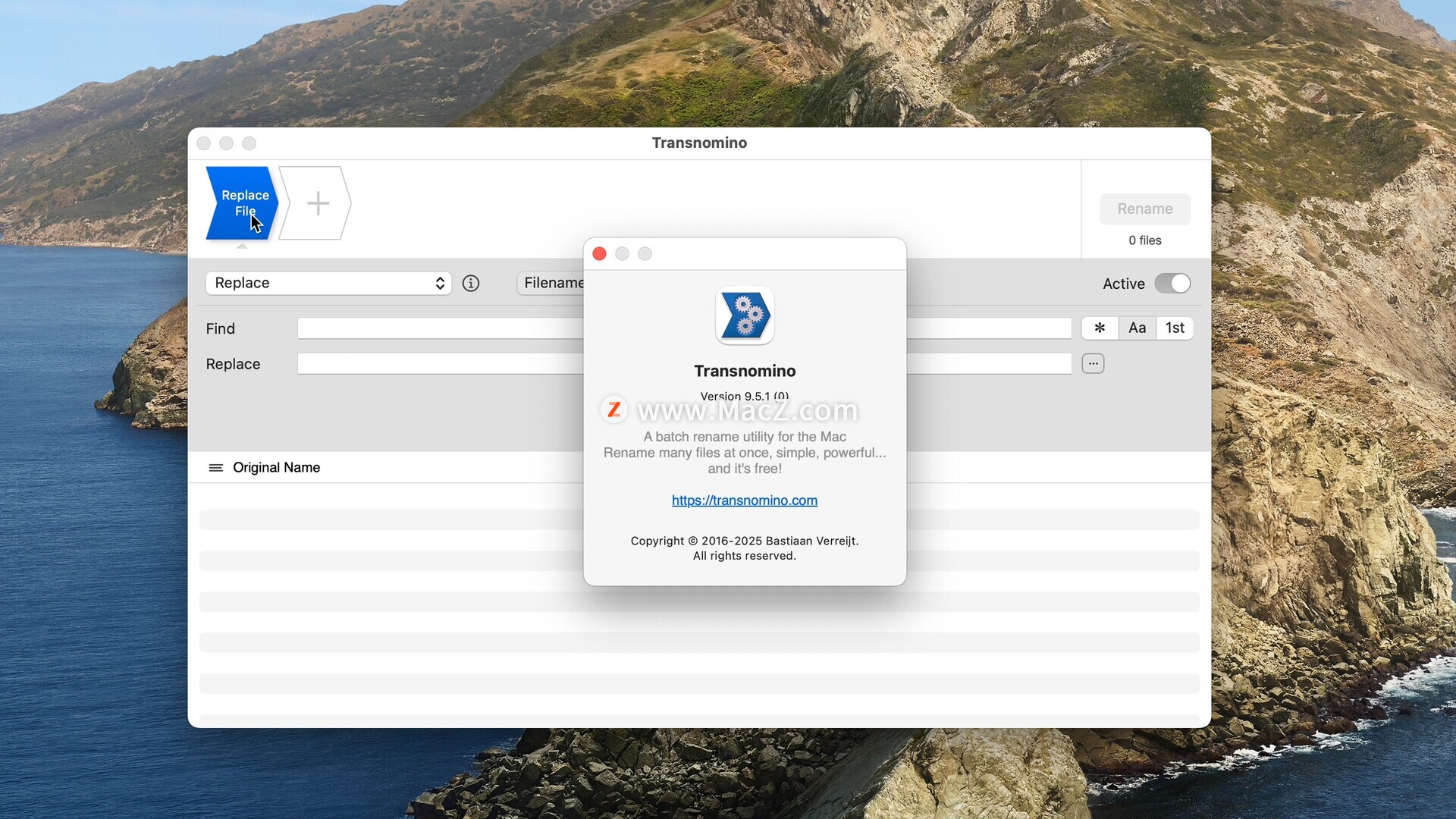Open the Replace action type dropdown
The height and width of the screenshot is (819, 1456).
click(328, 283)
